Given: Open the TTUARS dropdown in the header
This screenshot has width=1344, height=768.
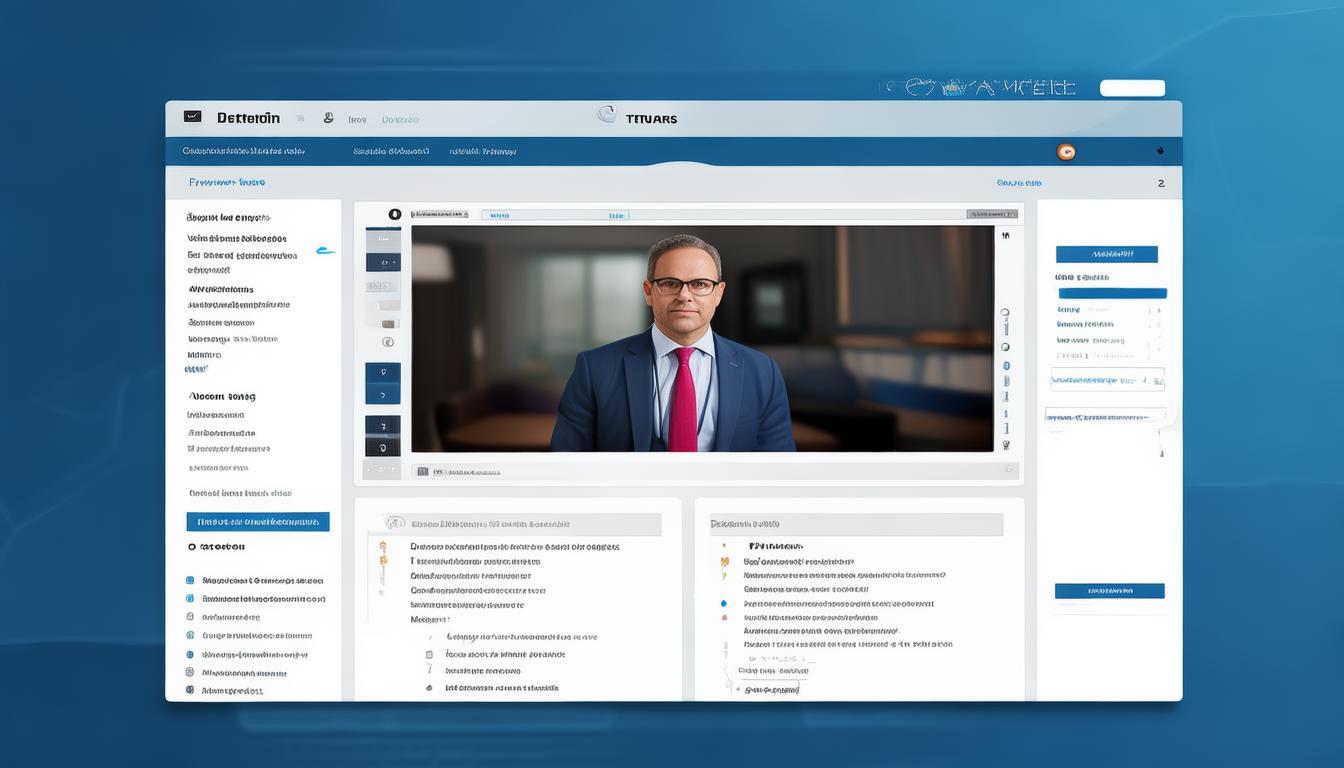Looking at the screenshot, I should tap(650, 119).
